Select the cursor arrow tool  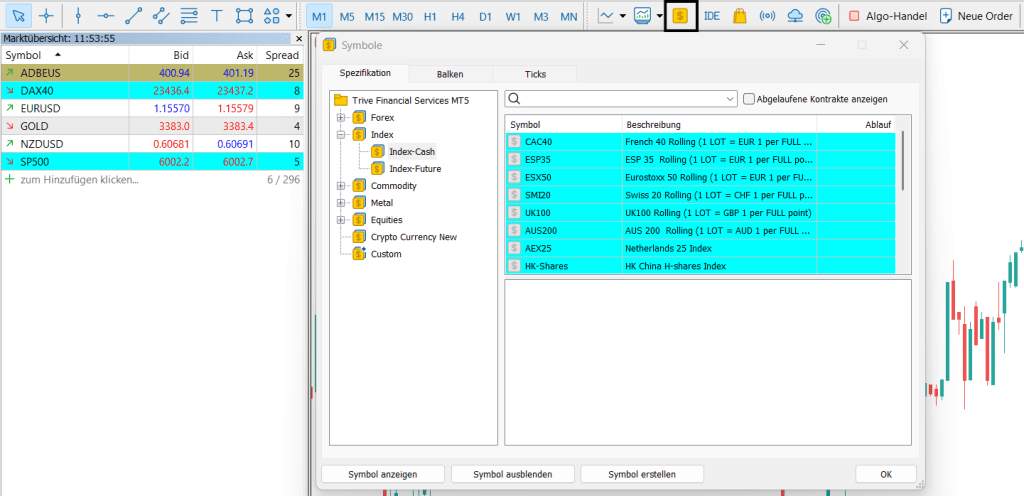(x=18, y=16)
